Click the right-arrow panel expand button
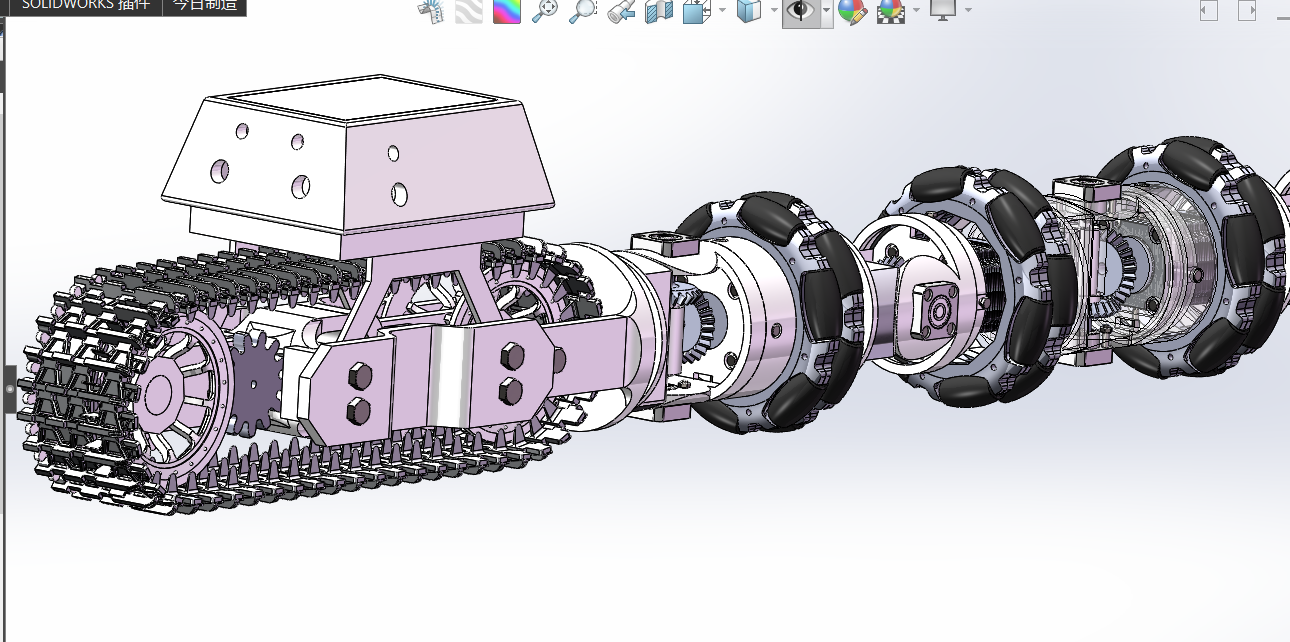The width and height of the screenshot is (1290, 642). coord(1247,11)
